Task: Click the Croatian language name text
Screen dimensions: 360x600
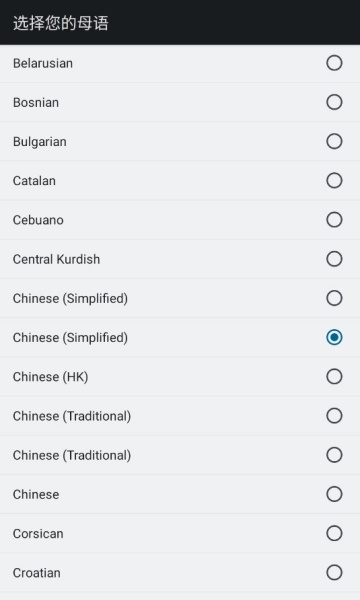Action: click(x=36, y=573)
